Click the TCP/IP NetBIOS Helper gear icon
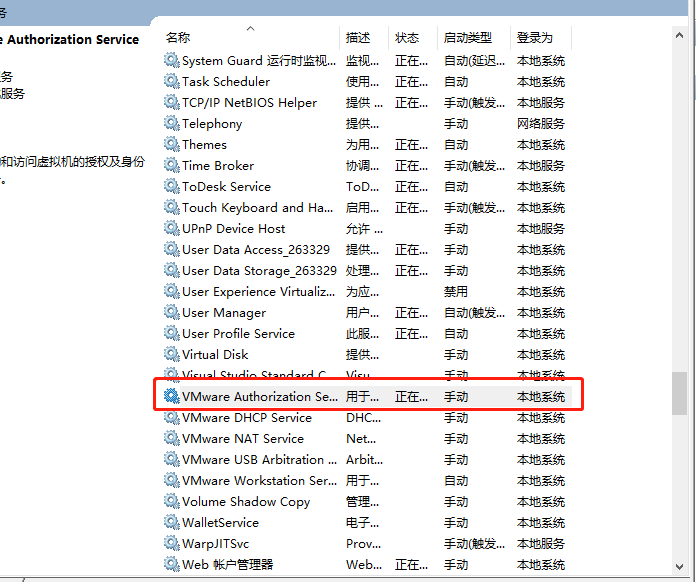This screenshot has width=696, height=582. (171, 102)
